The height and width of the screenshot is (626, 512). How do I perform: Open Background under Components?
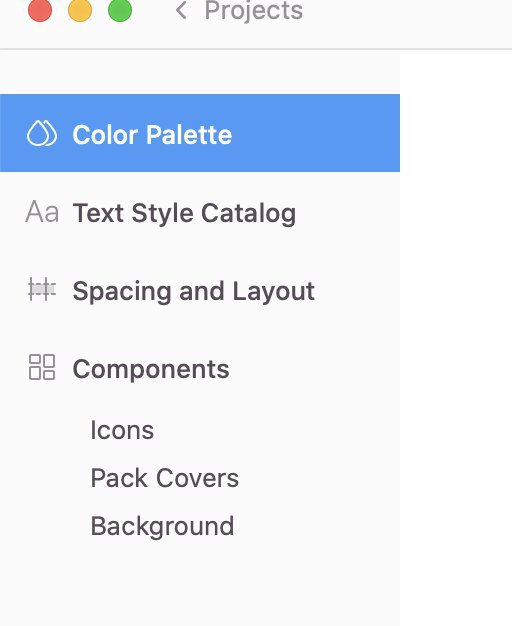pyautogui.click(x=162, y=526)
